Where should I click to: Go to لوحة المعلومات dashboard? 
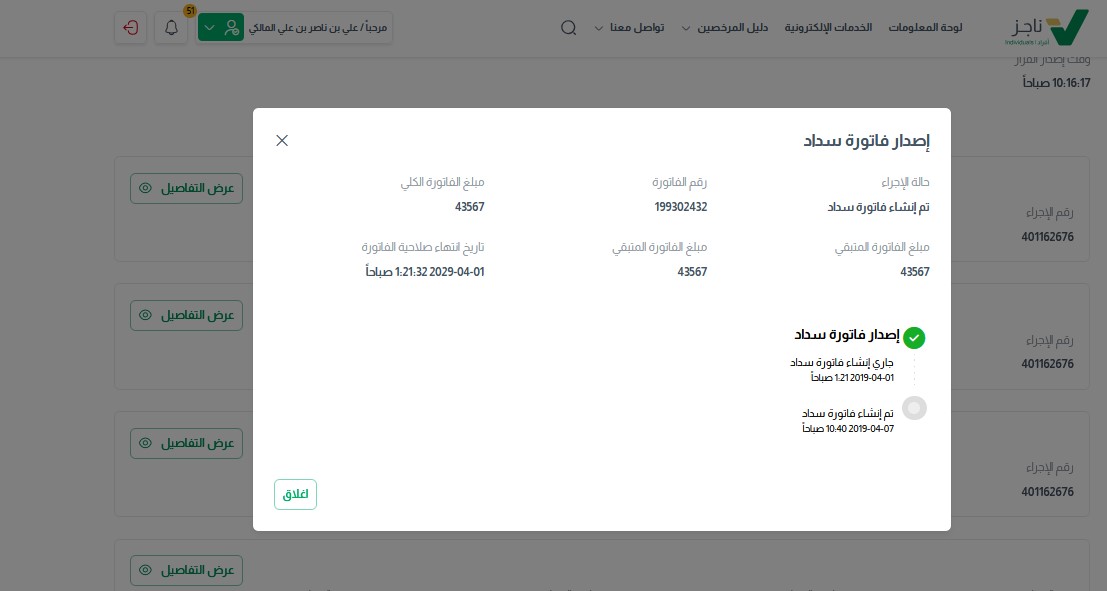(x=925, y=28)
